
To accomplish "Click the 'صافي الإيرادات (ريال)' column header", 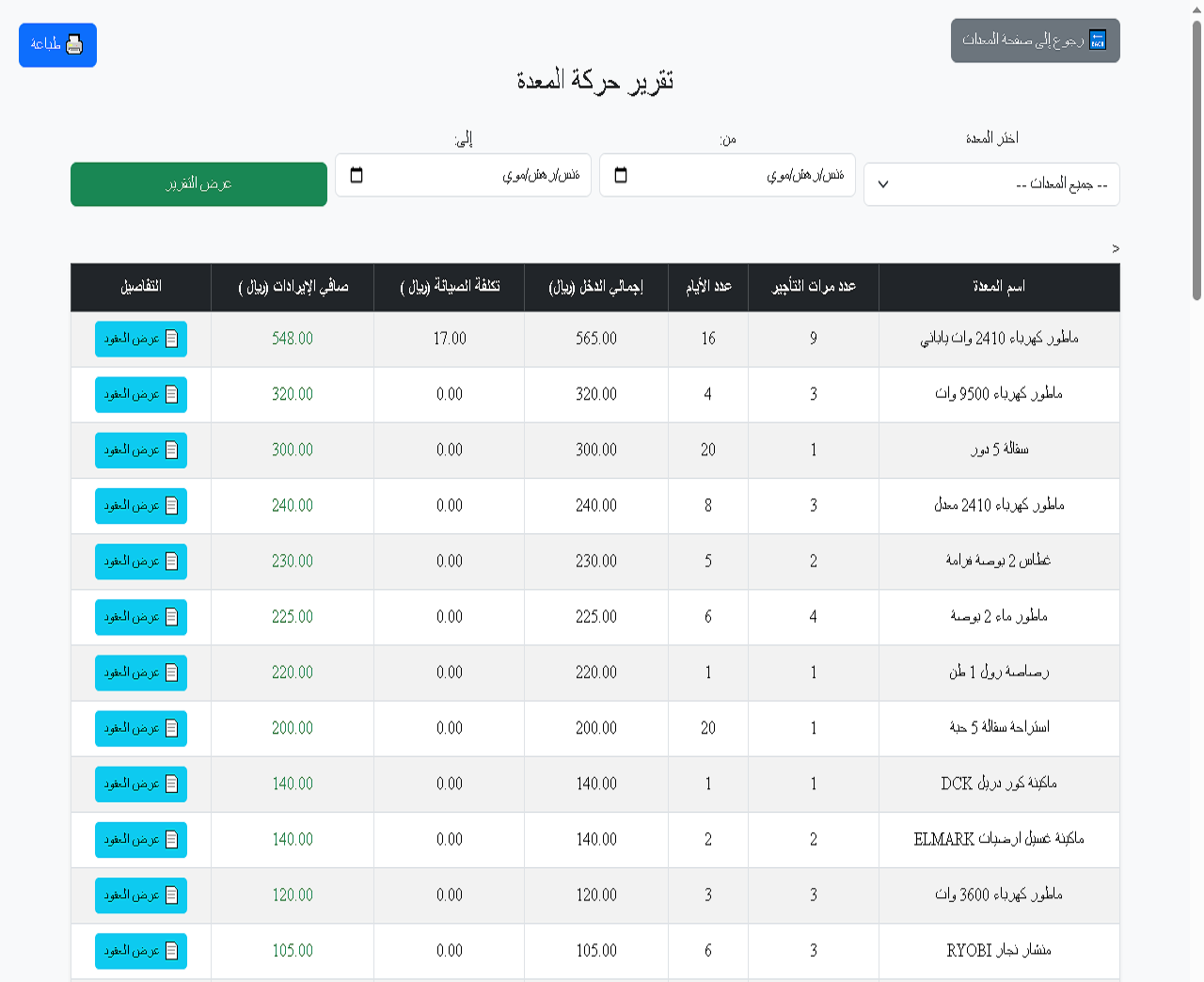I will click(x=293, y=287).
